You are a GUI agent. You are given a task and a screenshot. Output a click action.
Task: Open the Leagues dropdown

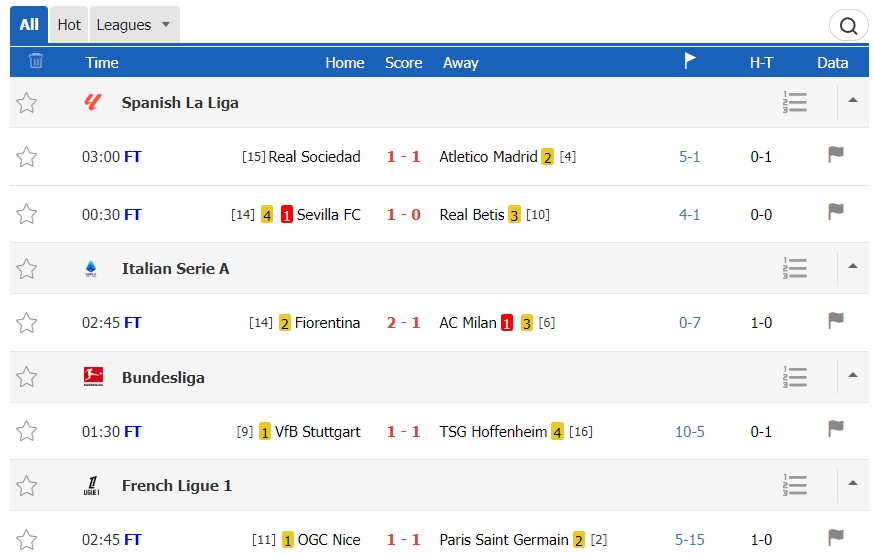coord(134,25)
